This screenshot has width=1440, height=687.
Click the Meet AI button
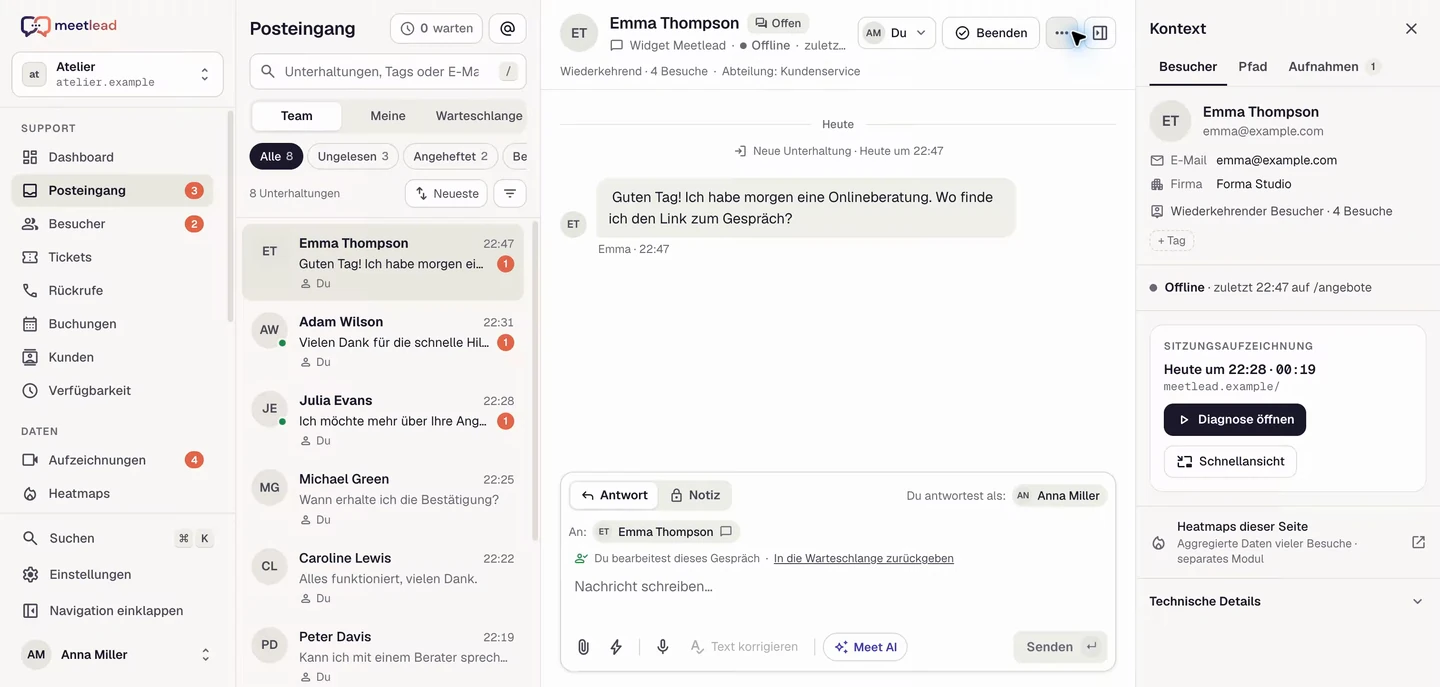[x=865, y=647]
